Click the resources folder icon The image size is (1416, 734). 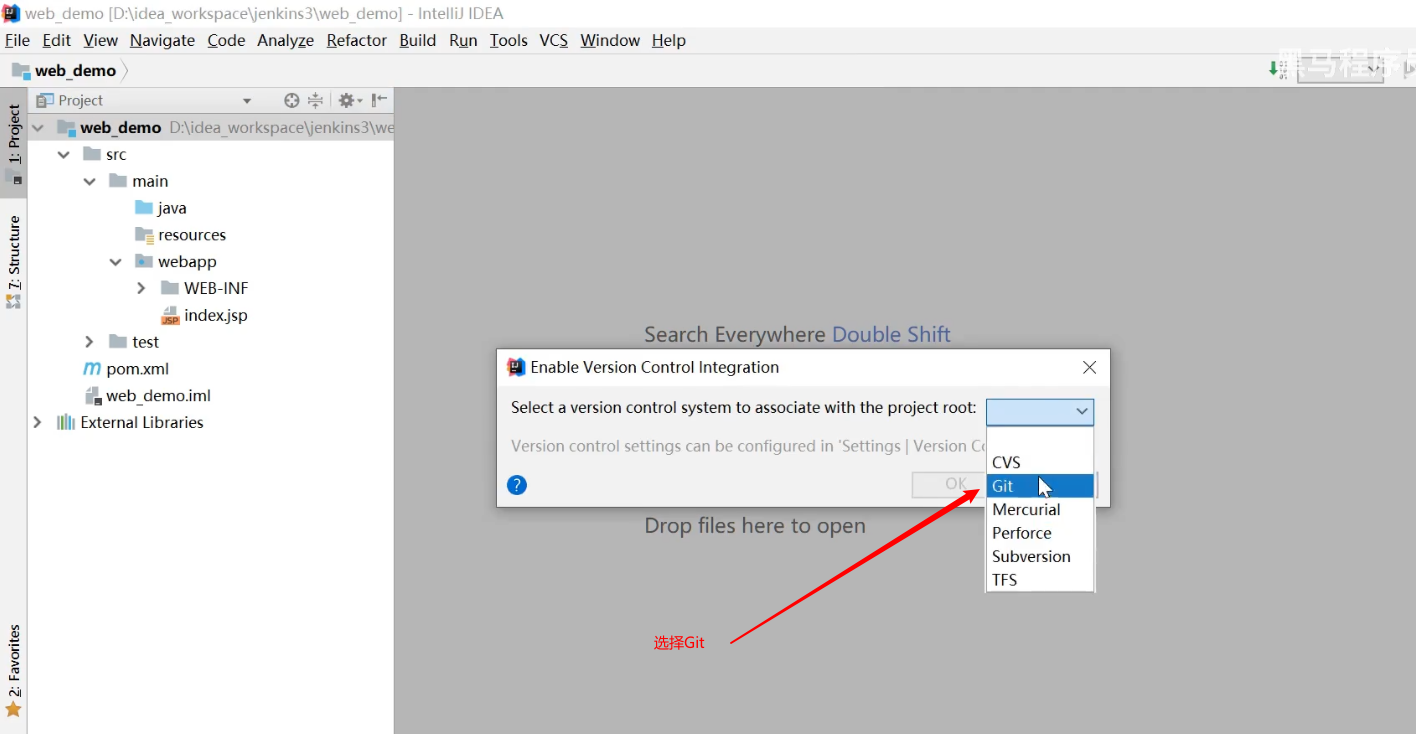coord(144,235)
